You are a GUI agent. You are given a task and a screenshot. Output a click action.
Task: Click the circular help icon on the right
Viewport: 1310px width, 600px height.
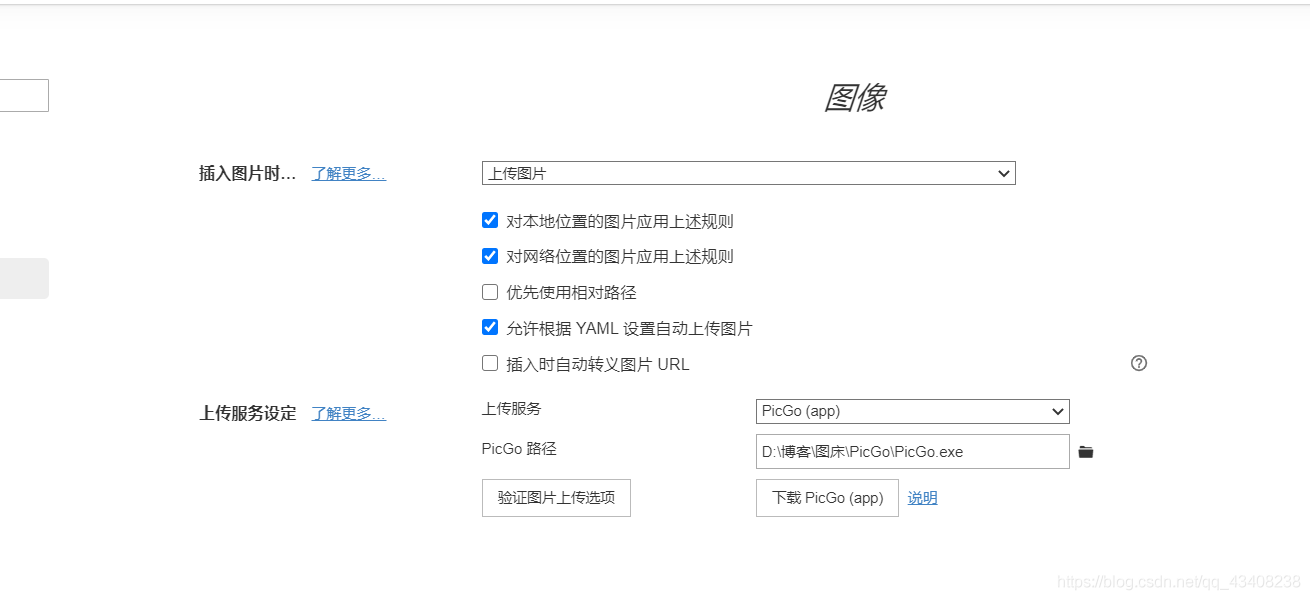tap(1138, 362)
